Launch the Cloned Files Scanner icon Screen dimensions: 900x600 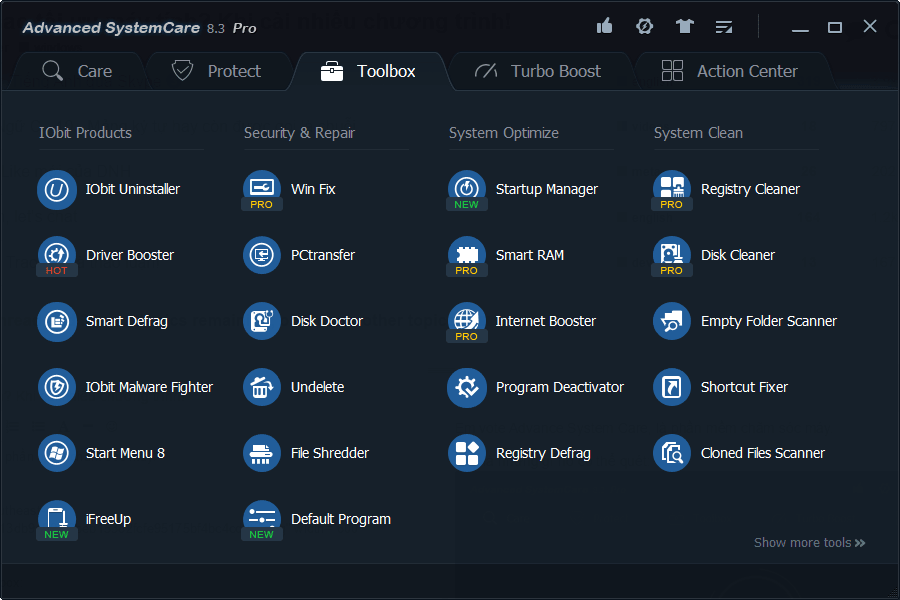coord(672,454)
